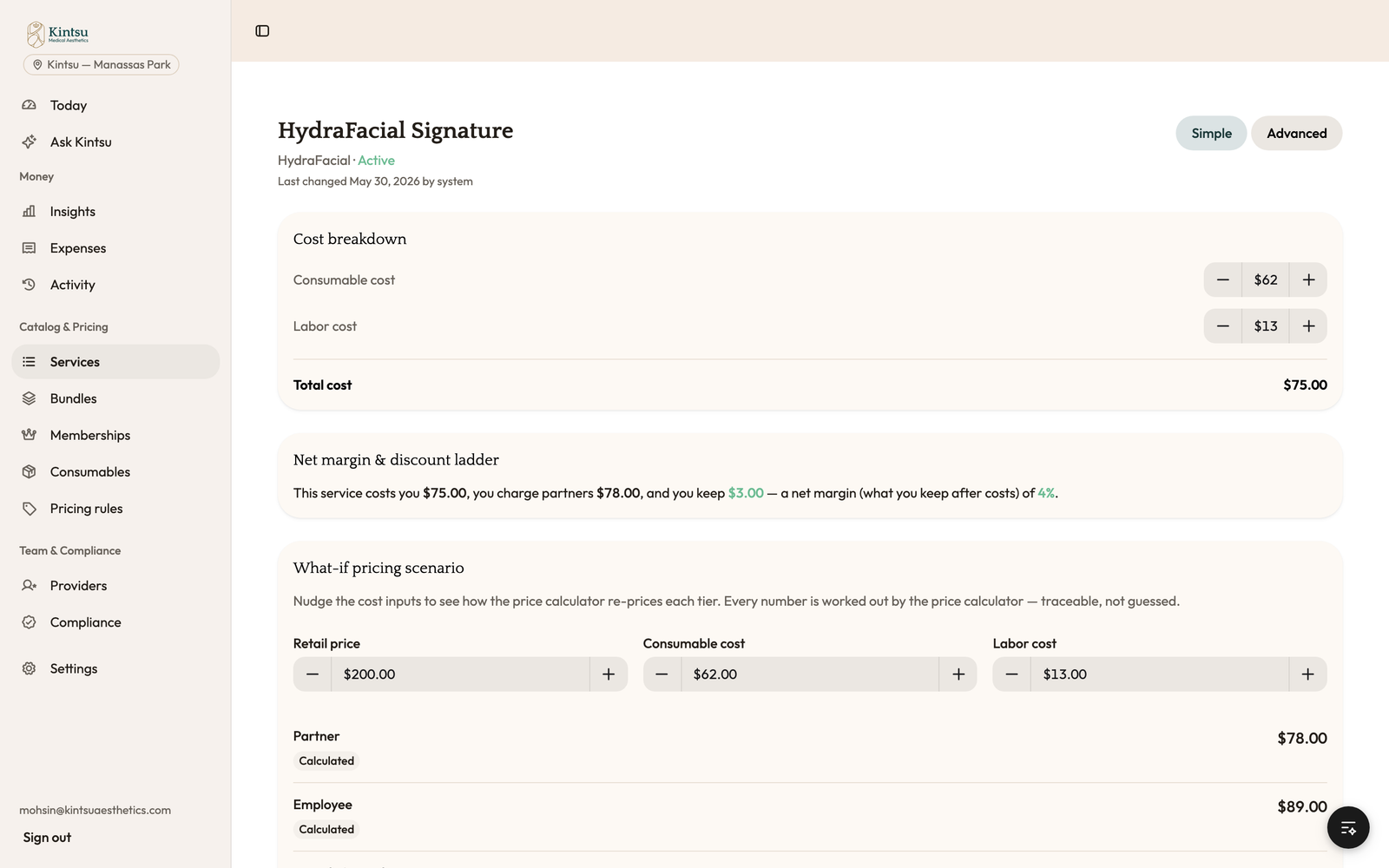The height and width of the screenshot is (868, 1389).
Task: Open Ask Kintsu assistant
Action: point(115,141)
